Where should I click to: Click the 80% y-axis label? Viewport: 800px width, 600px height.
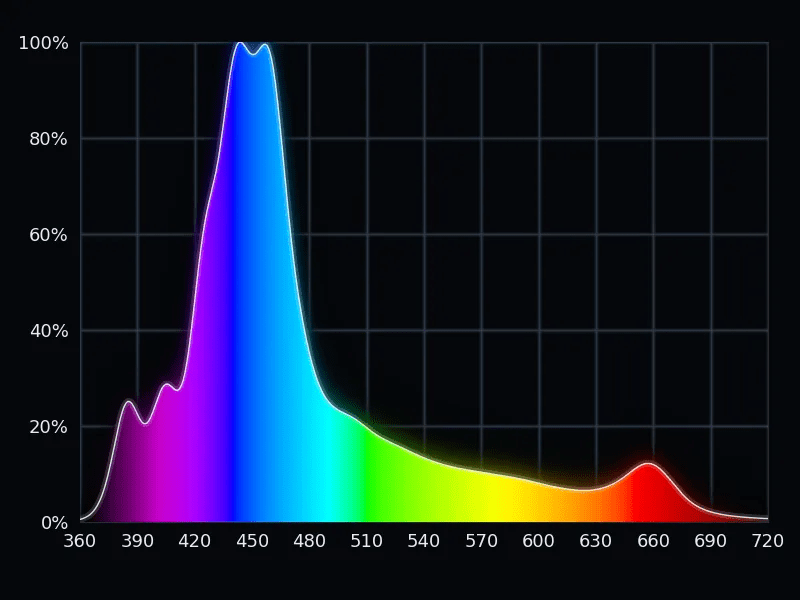pyautogui.click(x=48, y=139)
